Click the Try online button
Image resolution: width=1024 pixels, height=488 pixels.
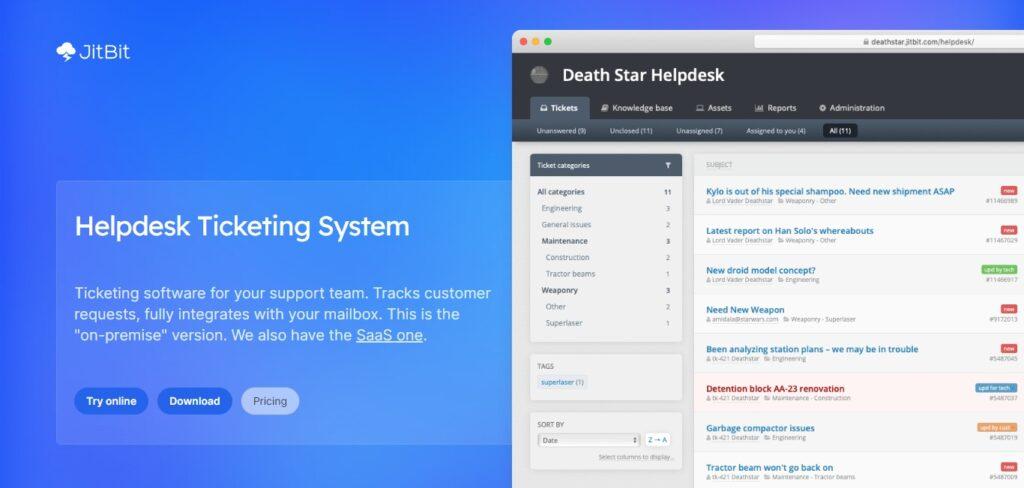pos(111,401)
